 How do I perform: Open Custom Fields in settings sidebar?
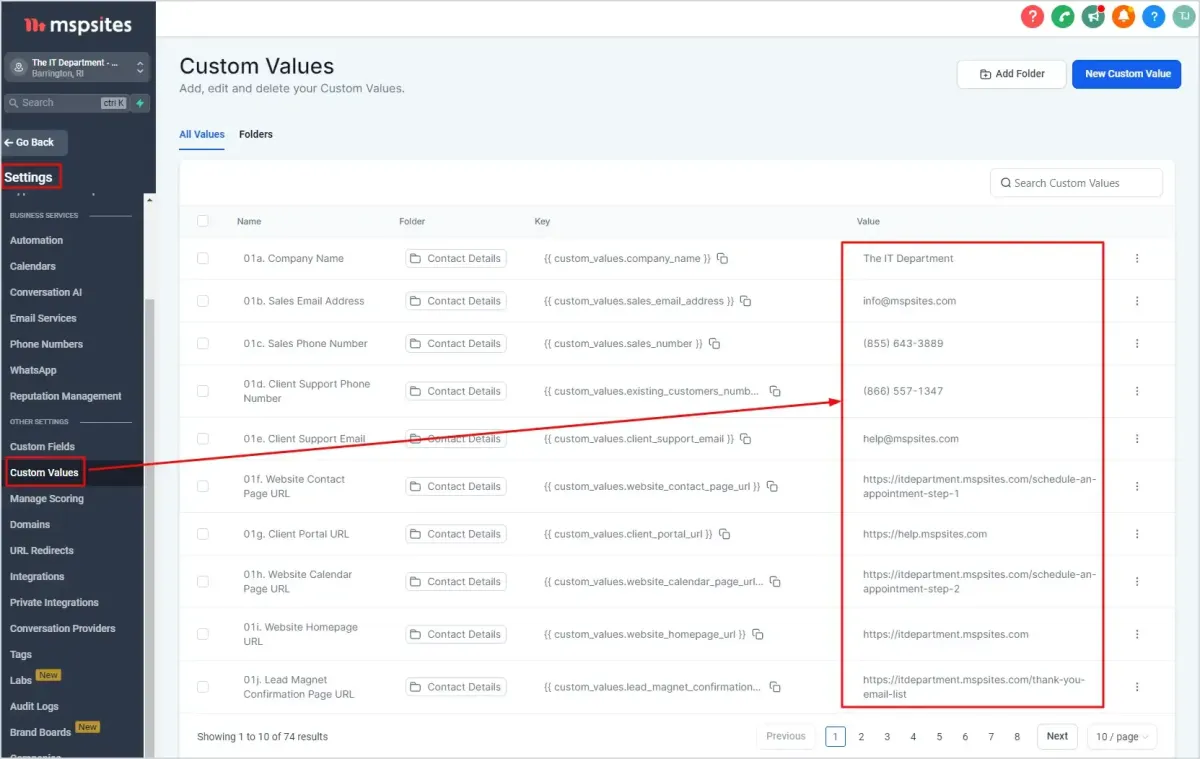[42, 447]
